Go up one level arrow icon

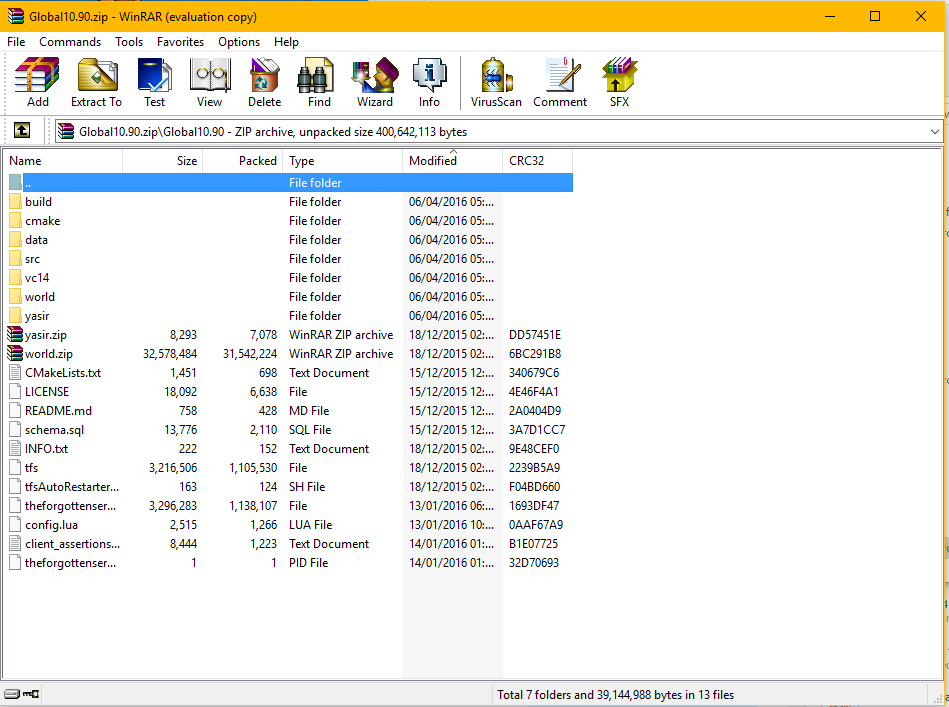(x=22, y=130)
